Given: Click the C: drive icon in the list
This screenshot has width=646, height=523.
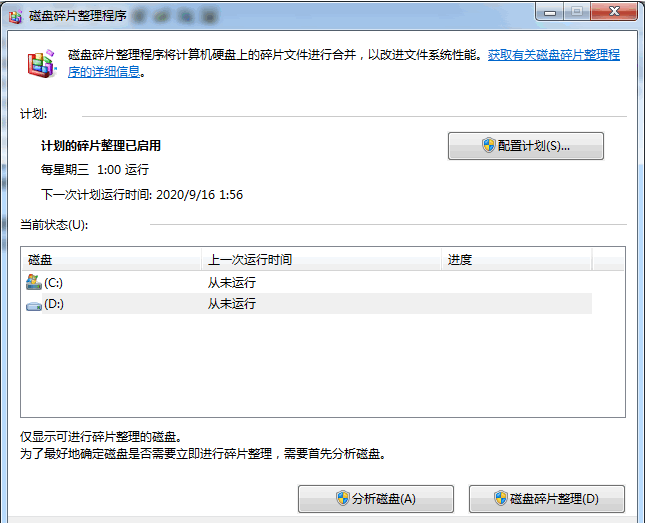Looking at the screenshot, I should [x=34, y=283].
